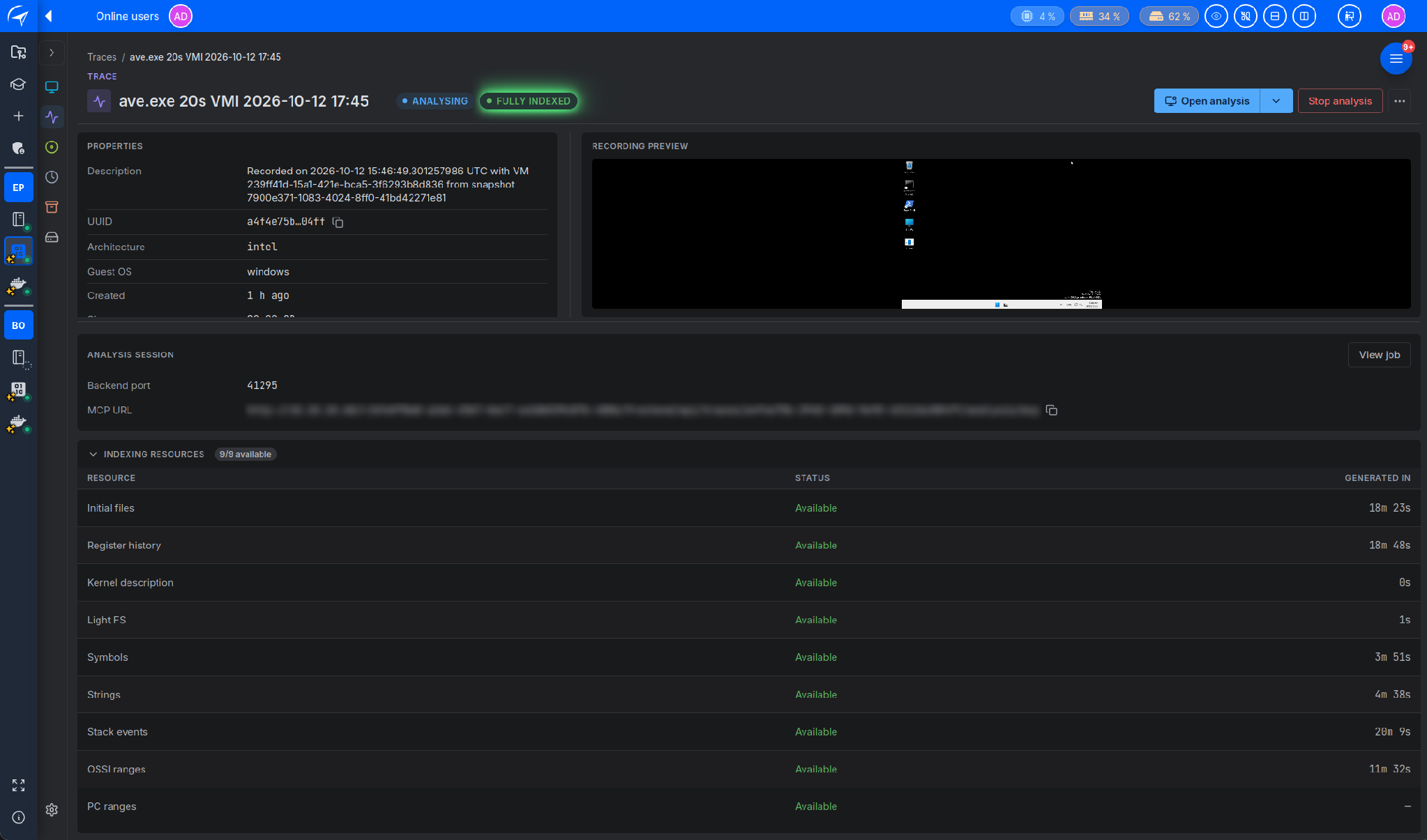The image size is (1427, 840).
Task: Click the Stop analysis button
Action: [x=1340, y=101]
